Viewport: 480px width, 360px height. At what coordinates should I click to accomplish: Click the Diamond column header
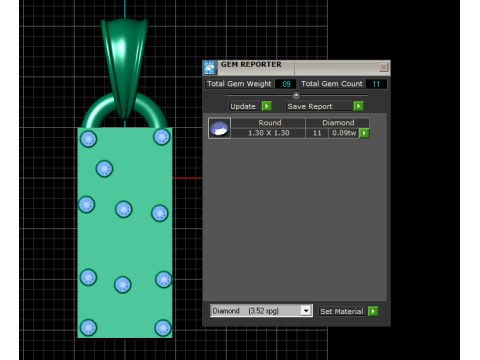click(x=338, y=123)
